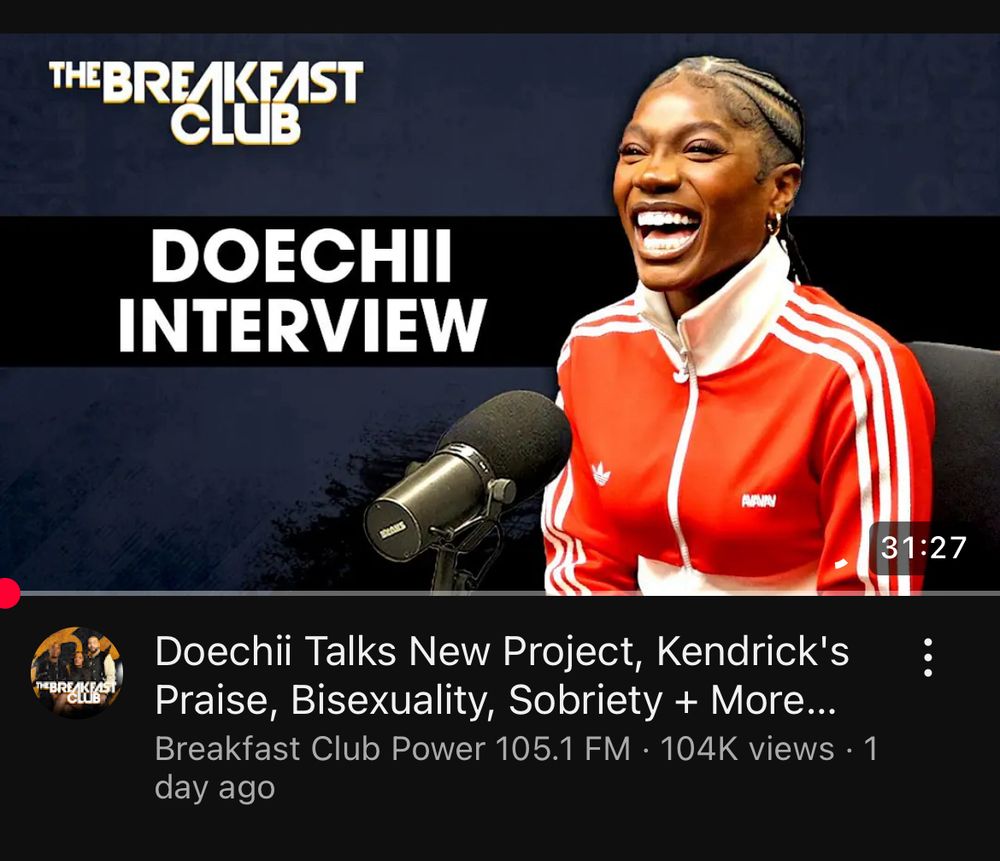Click the 31:27 duration badge
Screen dimensions: 1000x861
[923, 548]
